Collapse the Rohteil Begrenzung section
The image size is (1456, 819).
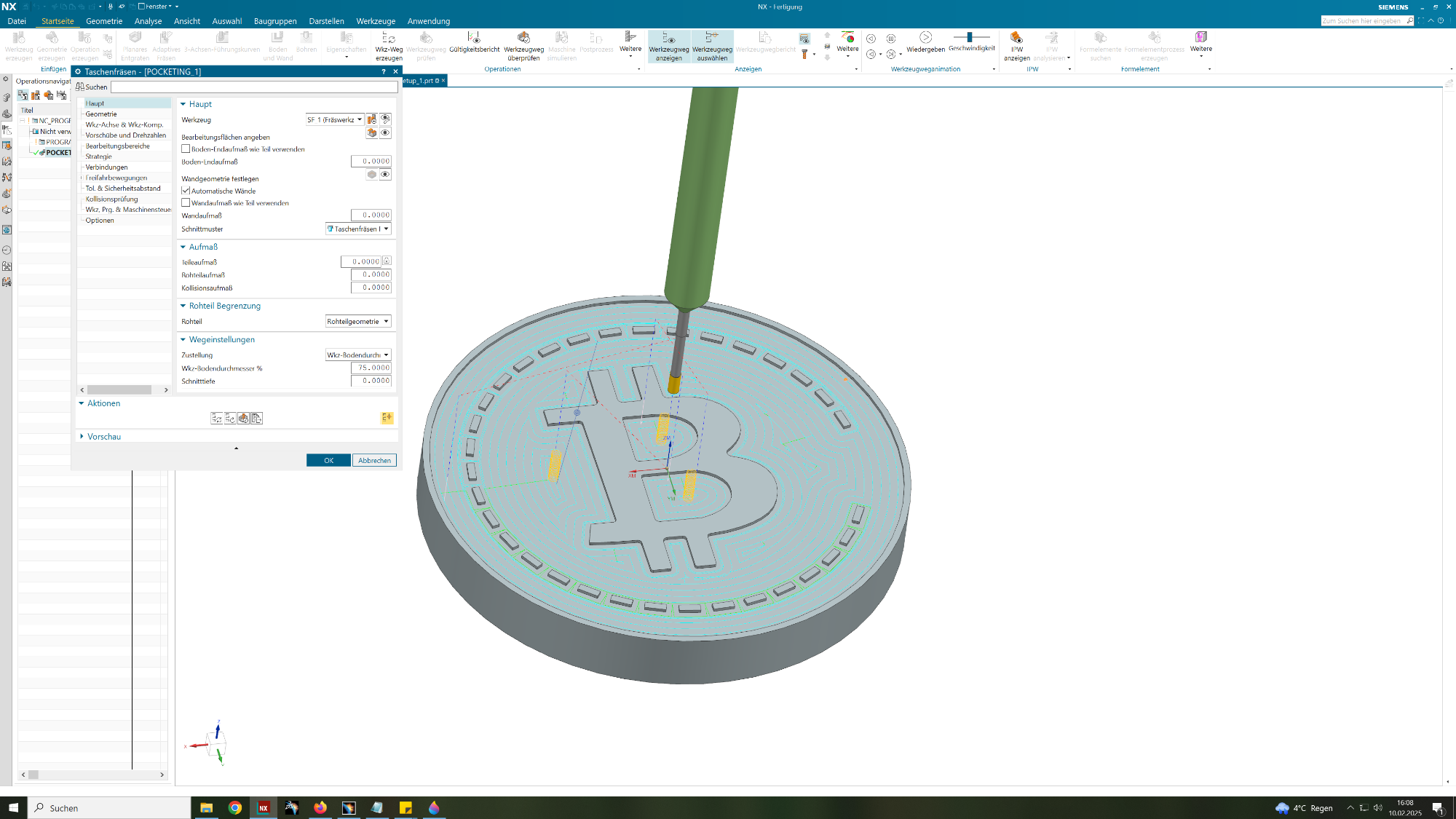(183, 306)
